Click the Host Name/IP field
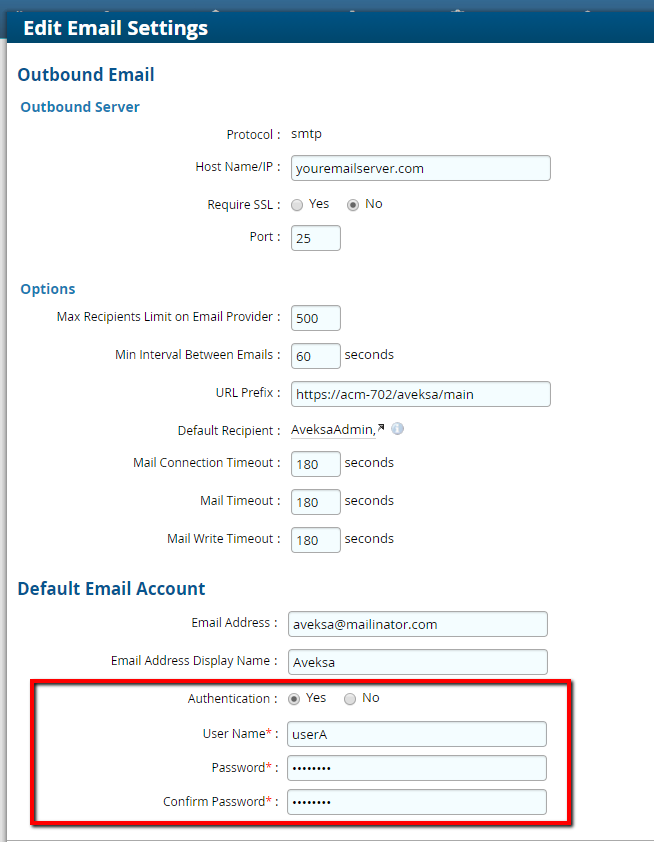Viewport: 654px width, 842px height. (420, 168)
